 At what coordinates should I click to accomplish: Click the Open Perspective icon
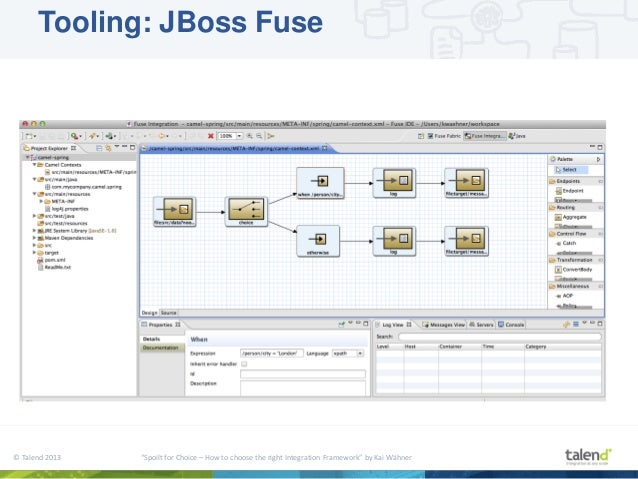421,136
